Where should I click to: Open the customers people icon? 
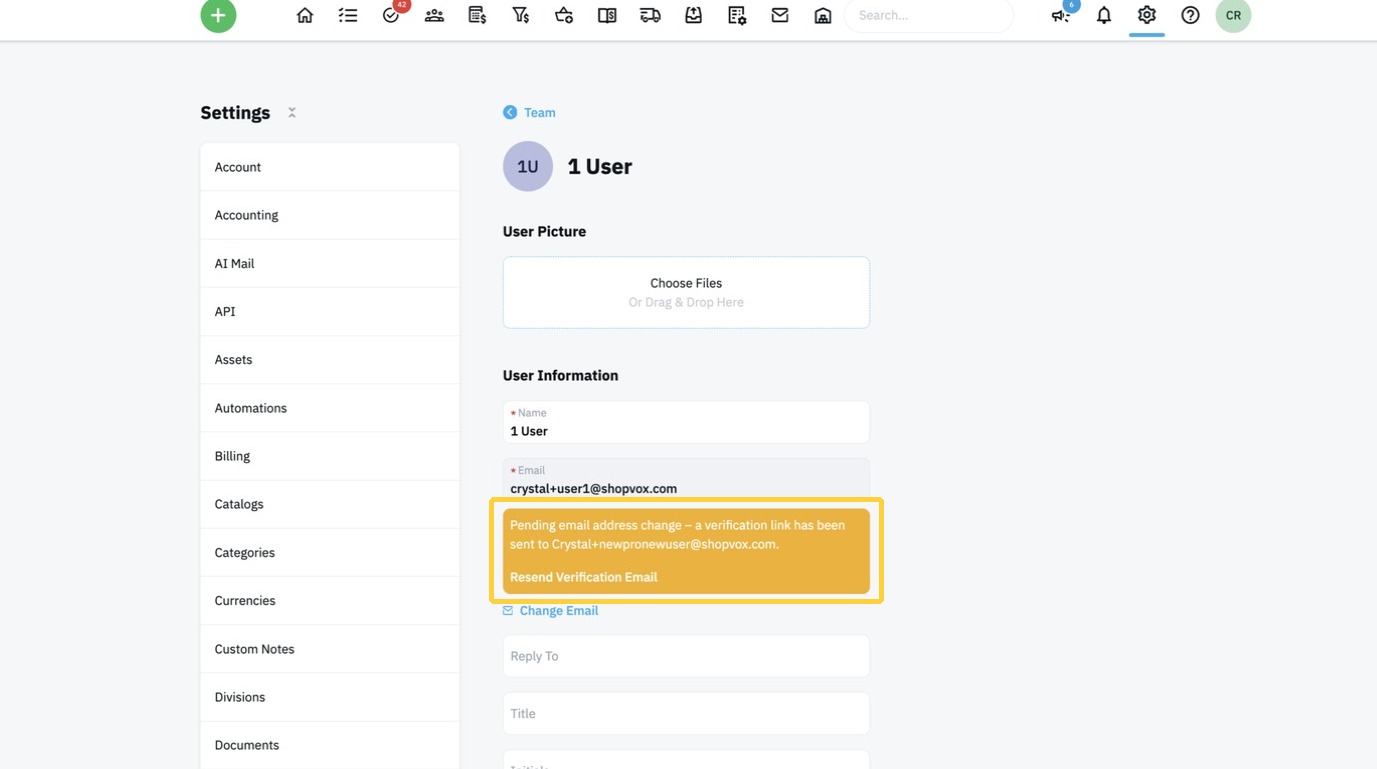pyautogui.click(x=434, y=15)
